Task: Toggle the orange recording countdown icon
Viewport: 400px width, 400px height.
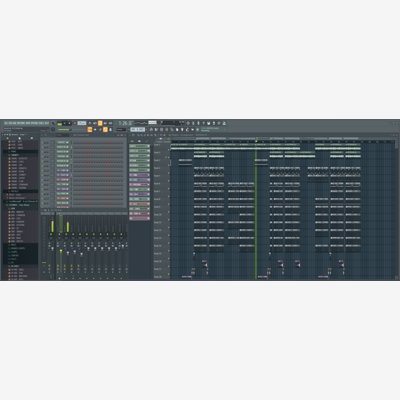Action: click(x=100, y=123)
